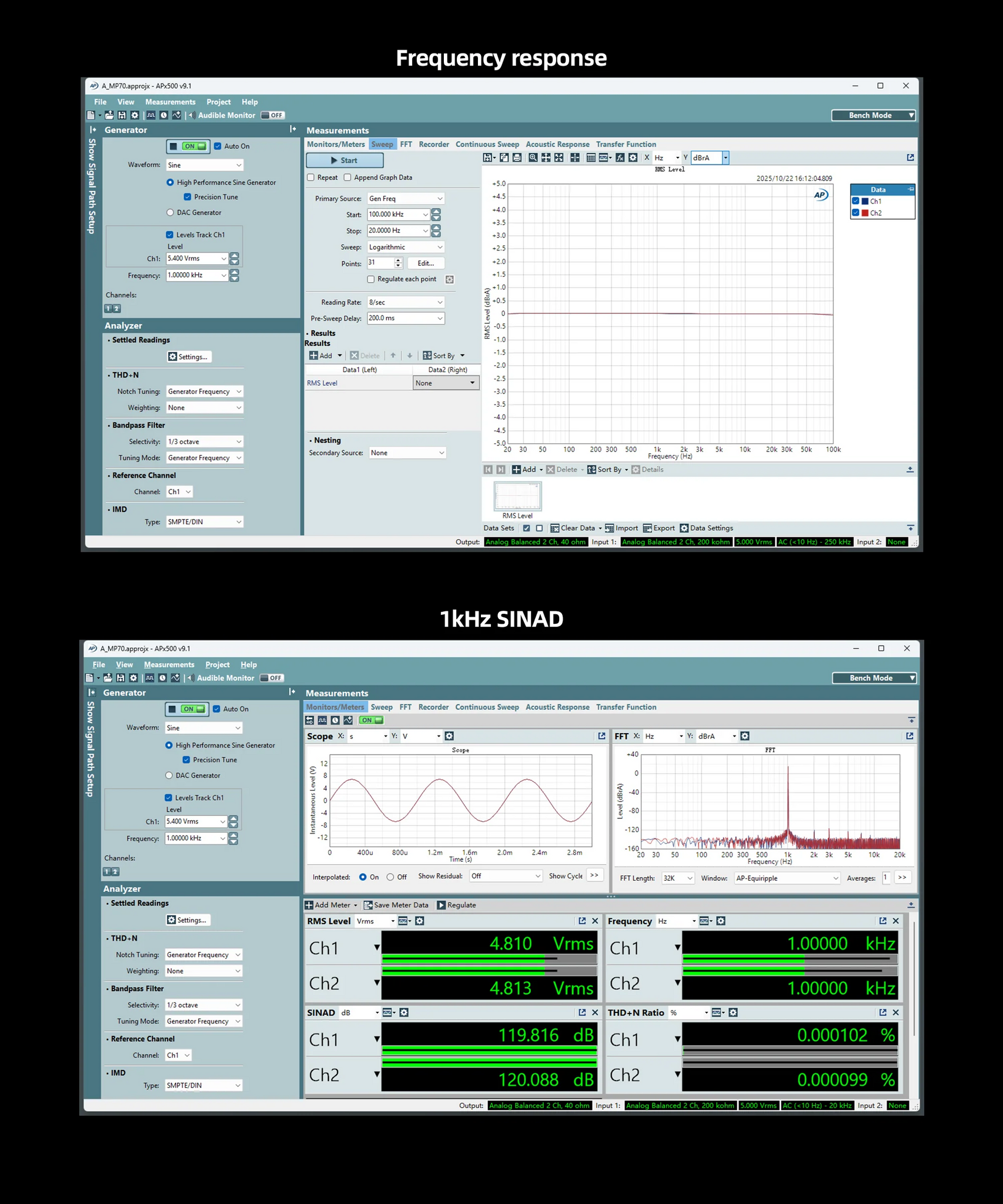The height and width of the screenshot is (1204, 1003).
Task: Open the Pre-Sweep Delay dropdown
Action: pos(406,318)
